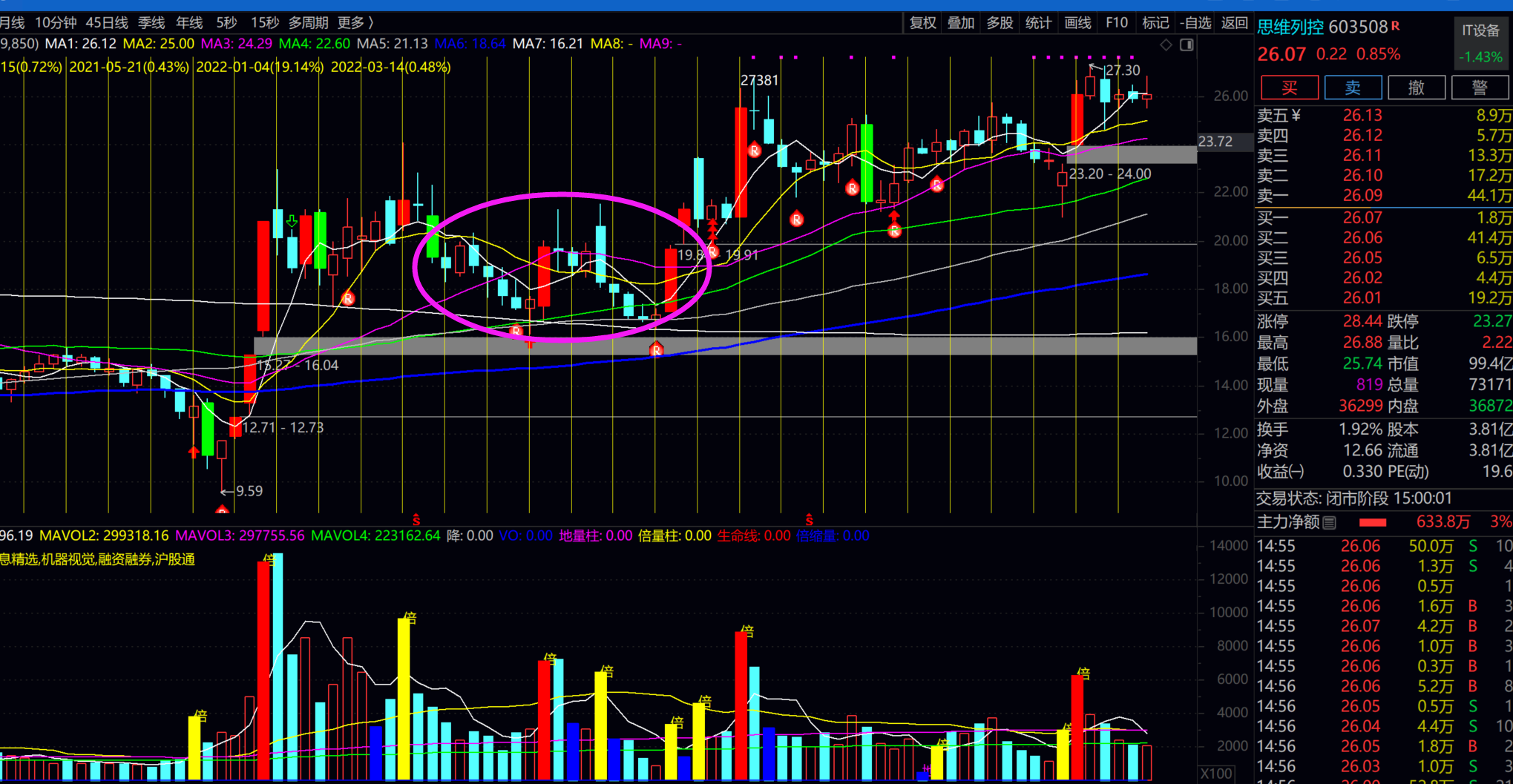Screen dimensions: 1513x784
Task: Click the 撤 cancel order button
Action: 1416,88
